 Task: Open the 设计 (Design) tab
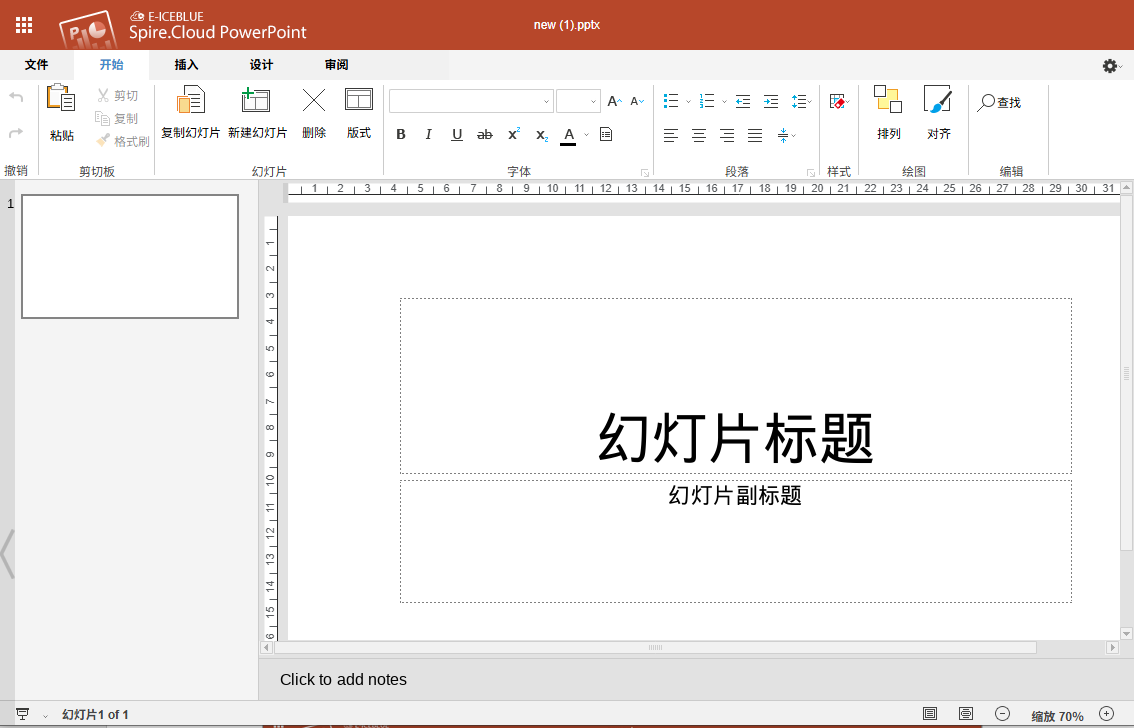[261, 65]
